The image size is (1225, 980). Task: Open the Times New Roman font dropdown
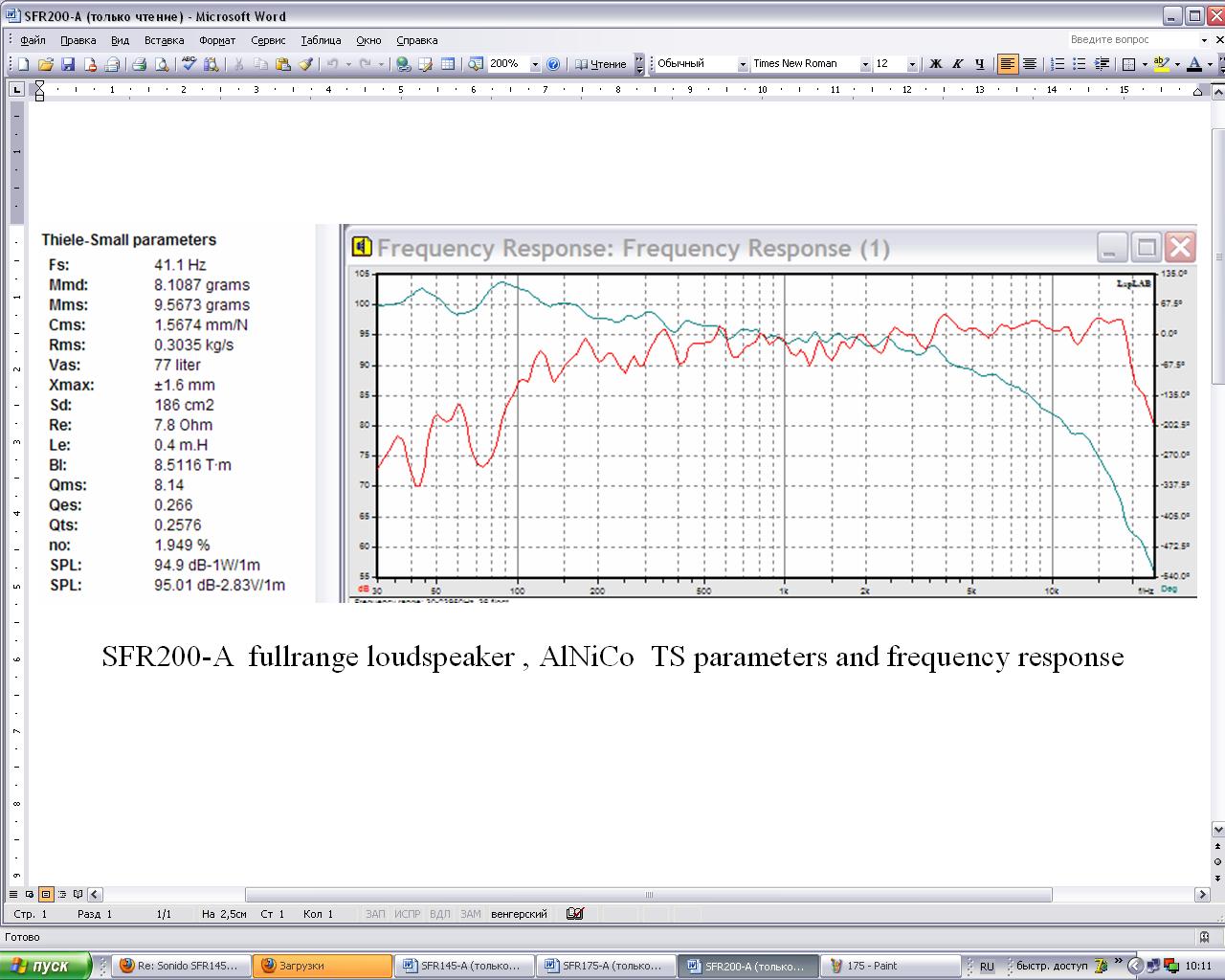pyautogui.click(x=865, y=64)
